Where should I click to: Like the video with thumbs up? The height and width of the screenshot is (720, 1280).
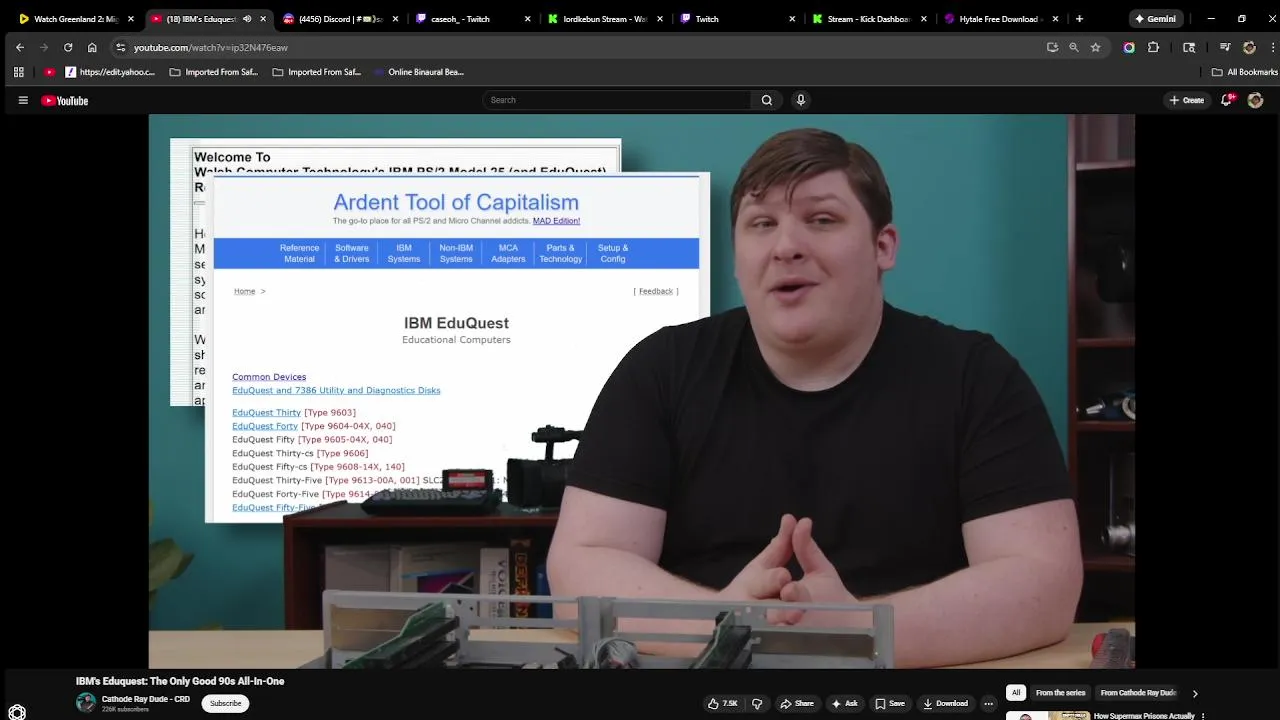coord(723,703)
